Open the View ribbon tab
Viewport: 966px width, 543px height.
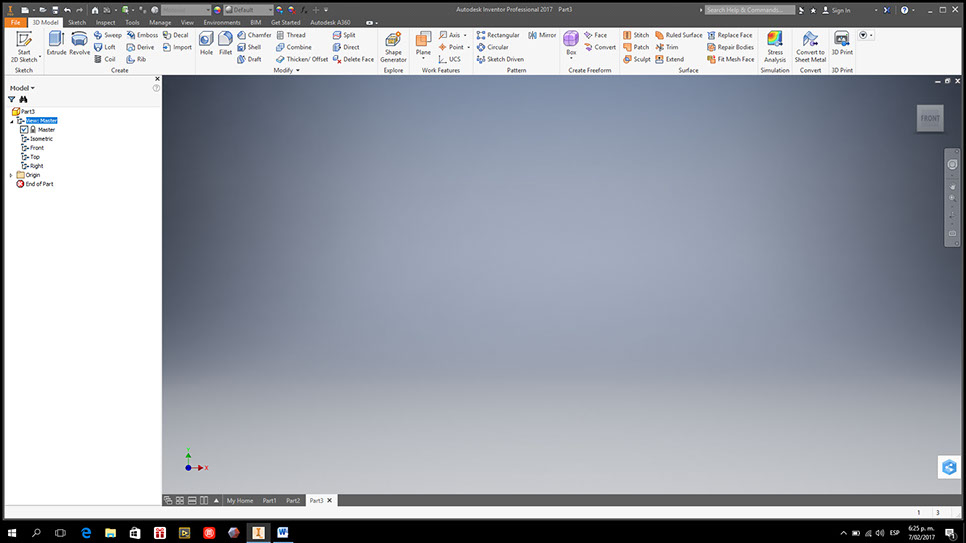[x=187, y=22]
